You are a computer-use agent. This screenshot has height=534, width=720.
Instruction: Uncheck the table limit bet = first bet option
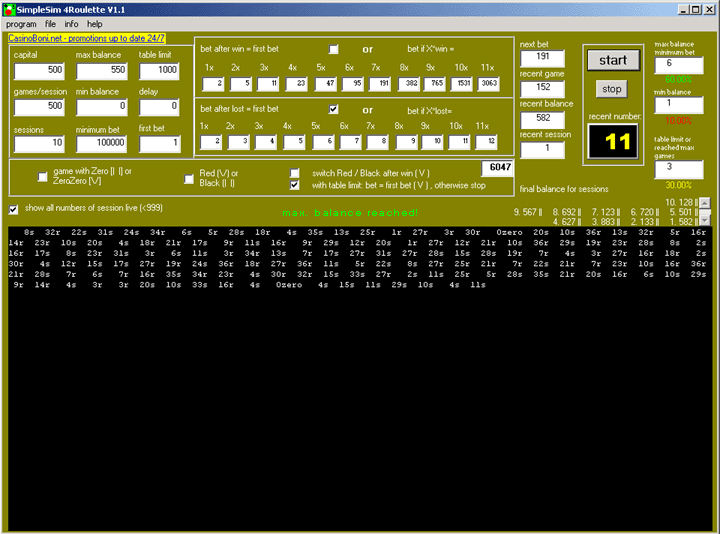295,185
